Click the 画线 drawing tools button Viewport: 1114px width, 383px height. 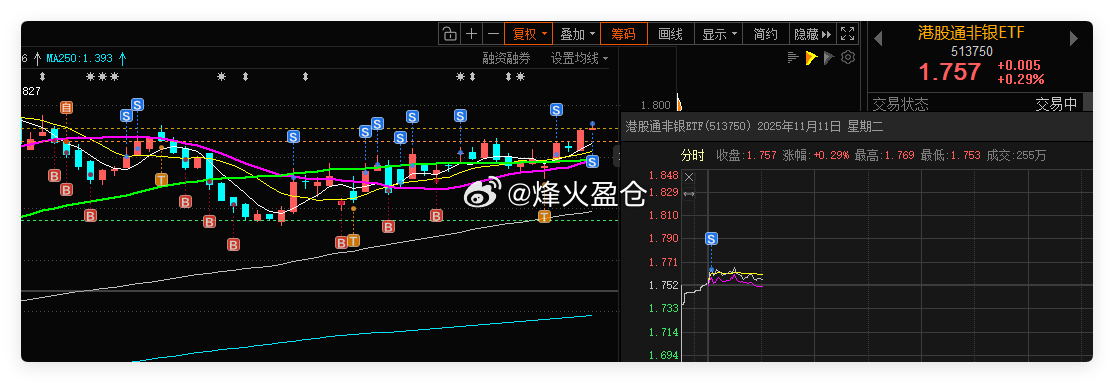[671, 33]
